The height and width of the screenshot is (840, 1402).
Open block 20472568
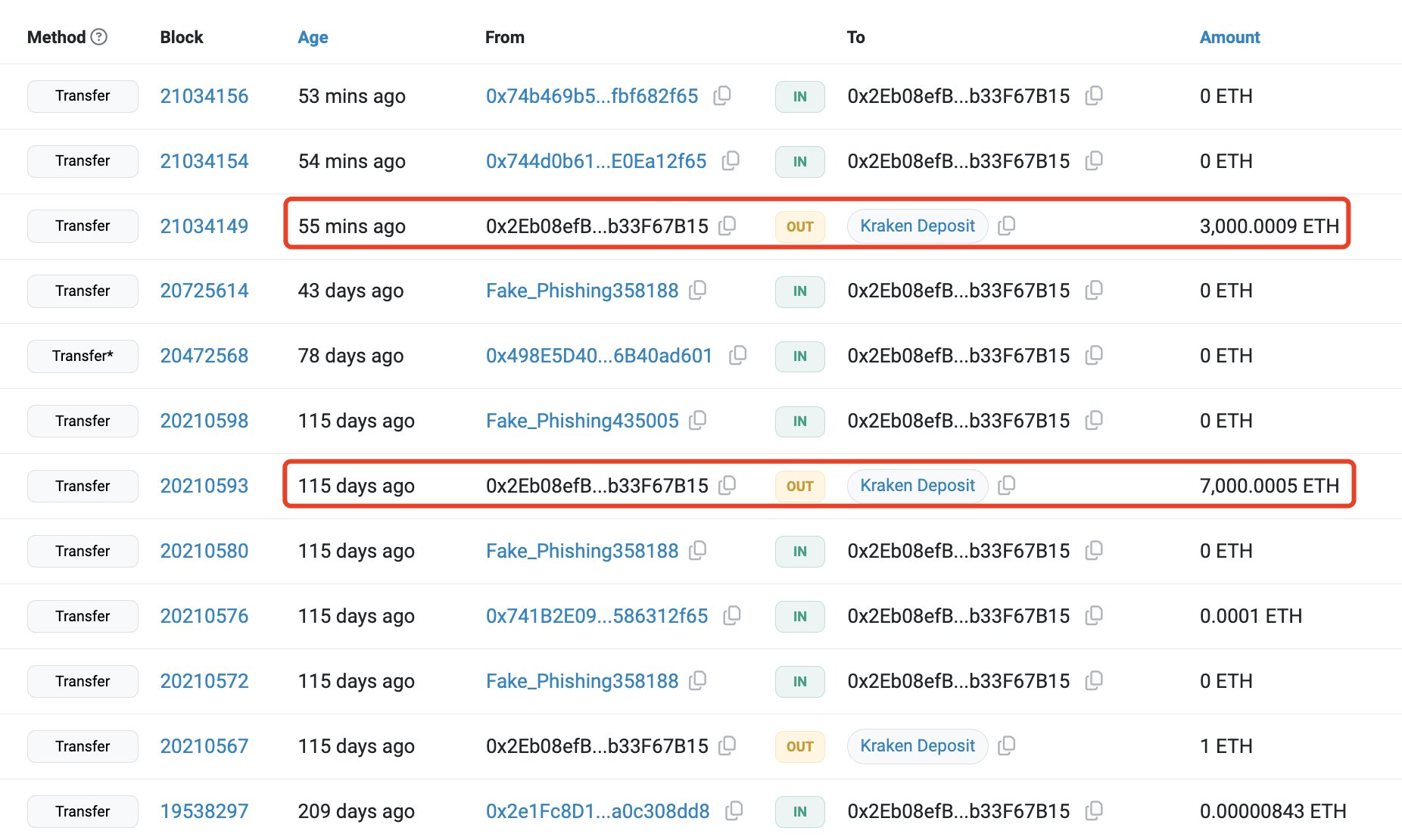point(204,356)
